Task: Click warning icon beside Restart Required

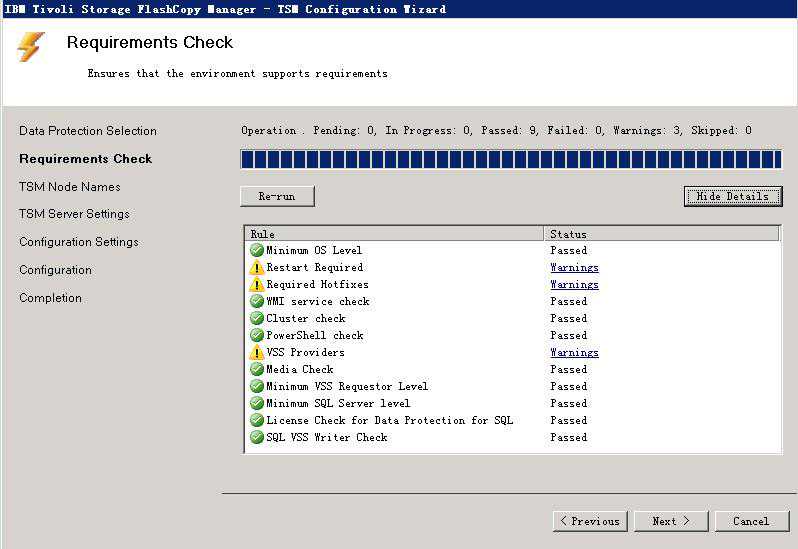Action: (x=257, y=268)
